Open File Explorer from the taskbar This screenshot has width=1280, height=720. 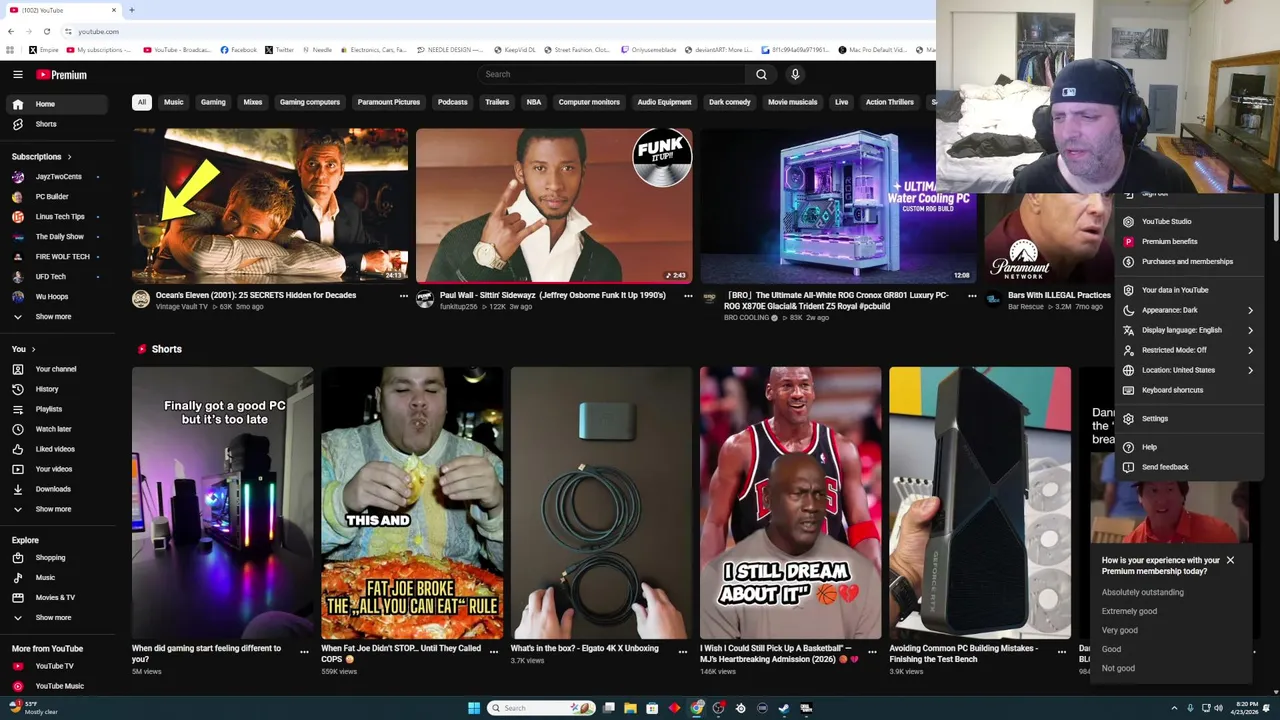tap(630, 708)
